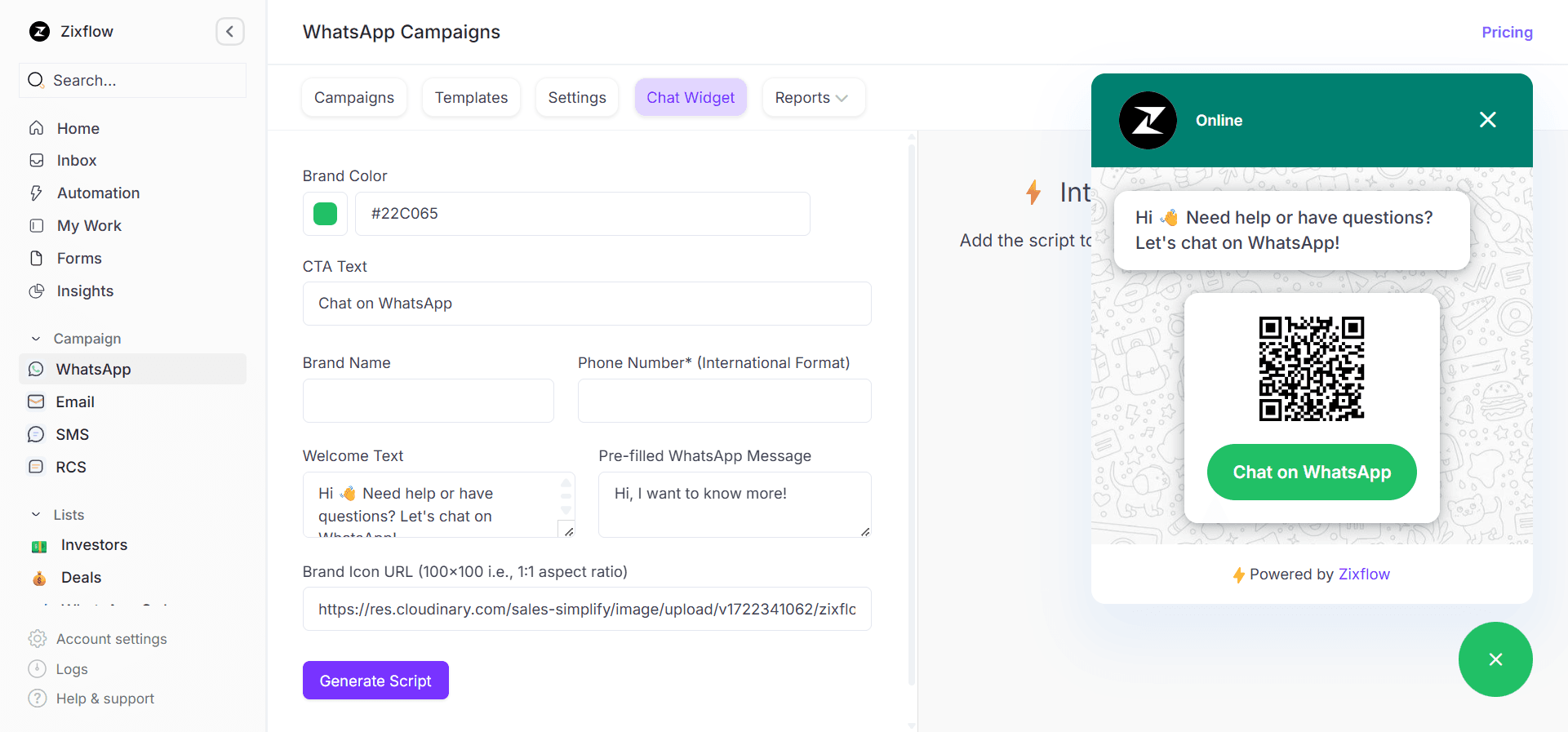Open the Pricing link
The height and width of the screenshot is (732, 1568).
1507,33
